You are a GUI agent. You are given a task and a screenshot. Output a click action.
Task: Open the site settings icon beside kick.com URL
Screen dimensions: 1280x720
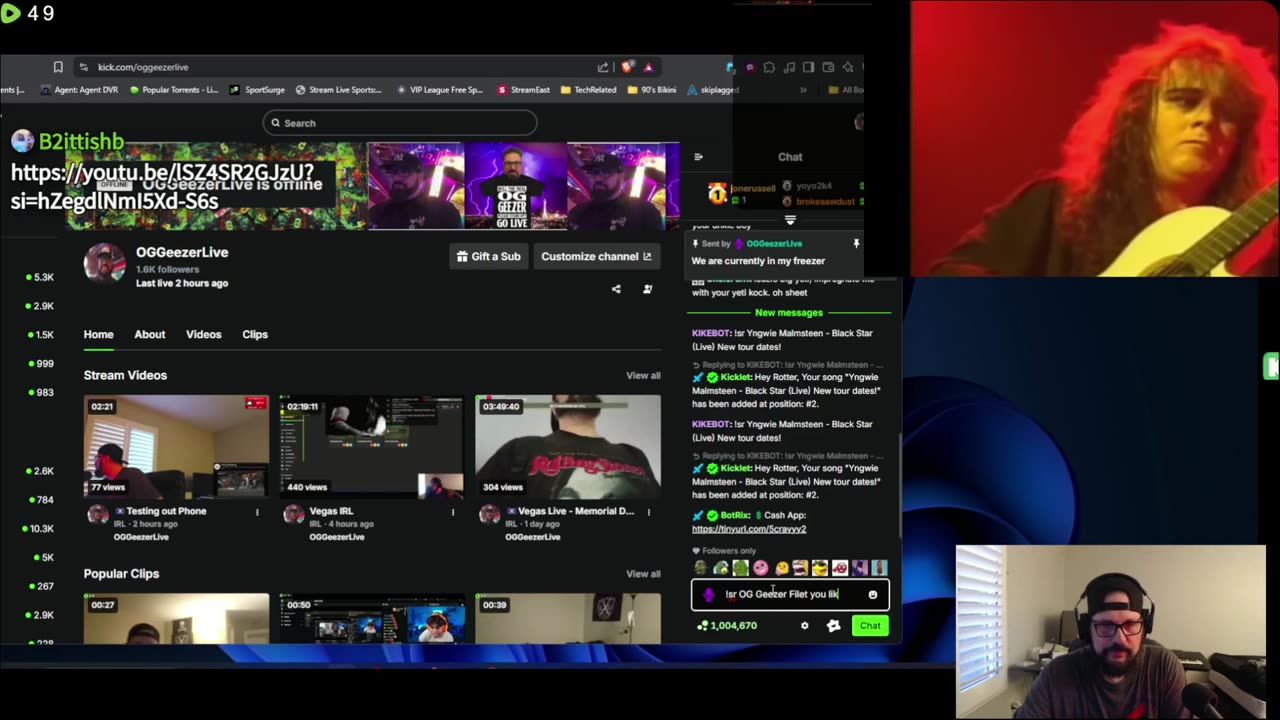click(x=83, y=67)
